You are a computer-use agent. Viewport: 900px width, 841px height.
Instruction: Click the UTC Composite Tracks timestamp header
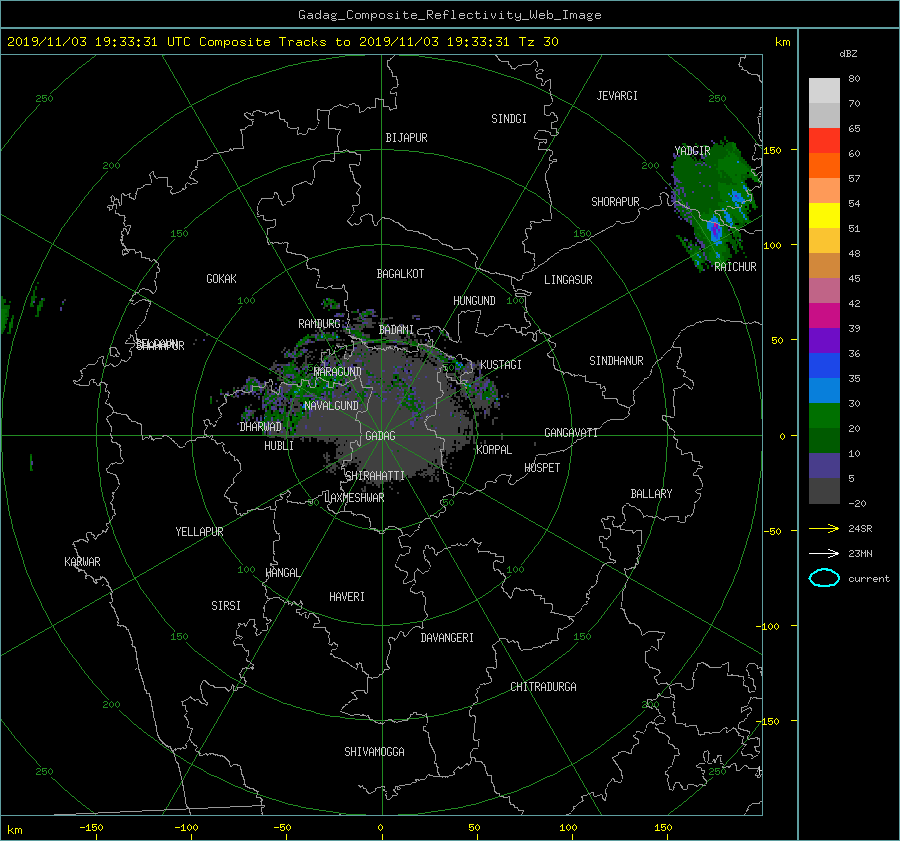point(283,42)
